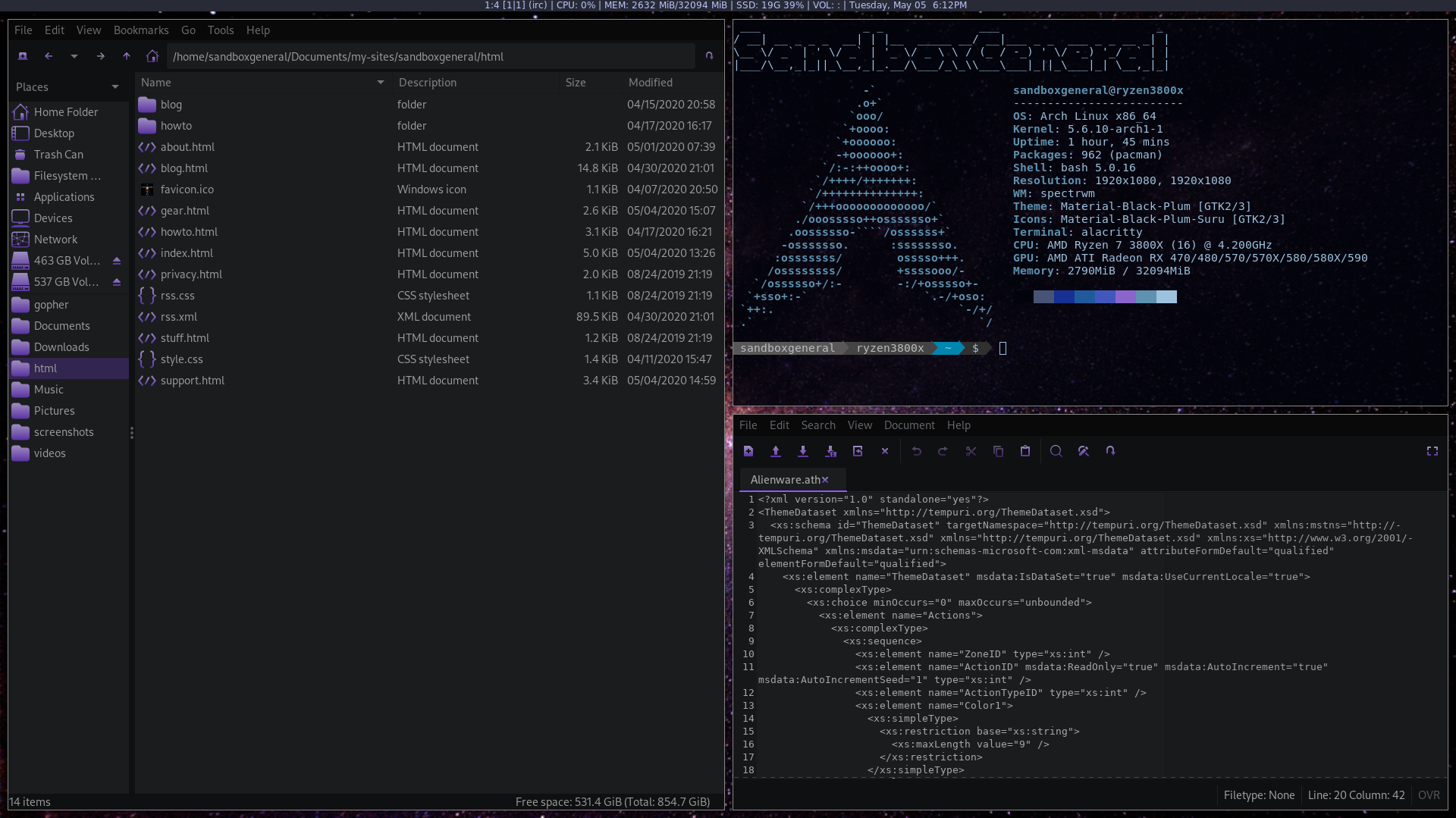Click the path bar location field
Screen dimensions: 1456x818
430,57
